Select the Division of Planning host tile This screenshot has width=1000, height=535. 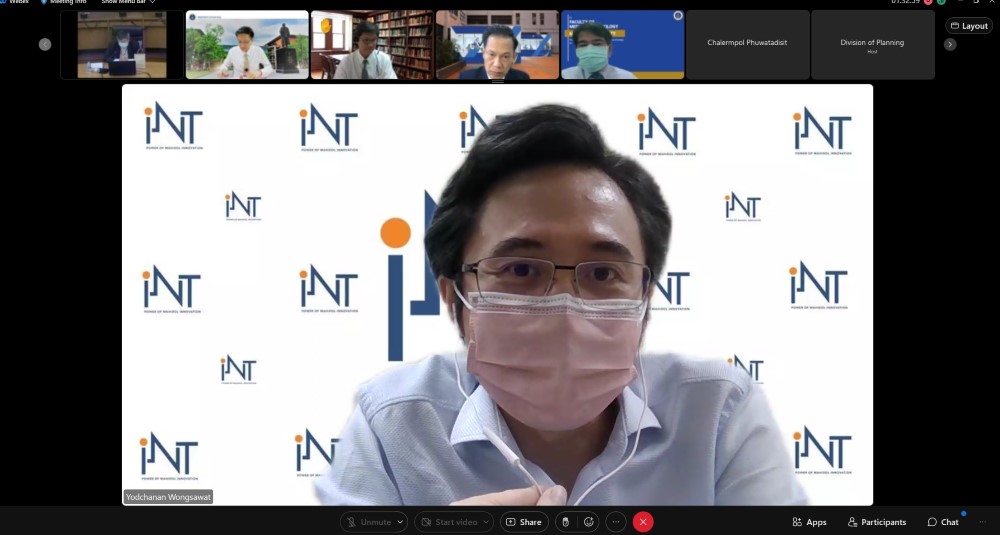point(872,44)
